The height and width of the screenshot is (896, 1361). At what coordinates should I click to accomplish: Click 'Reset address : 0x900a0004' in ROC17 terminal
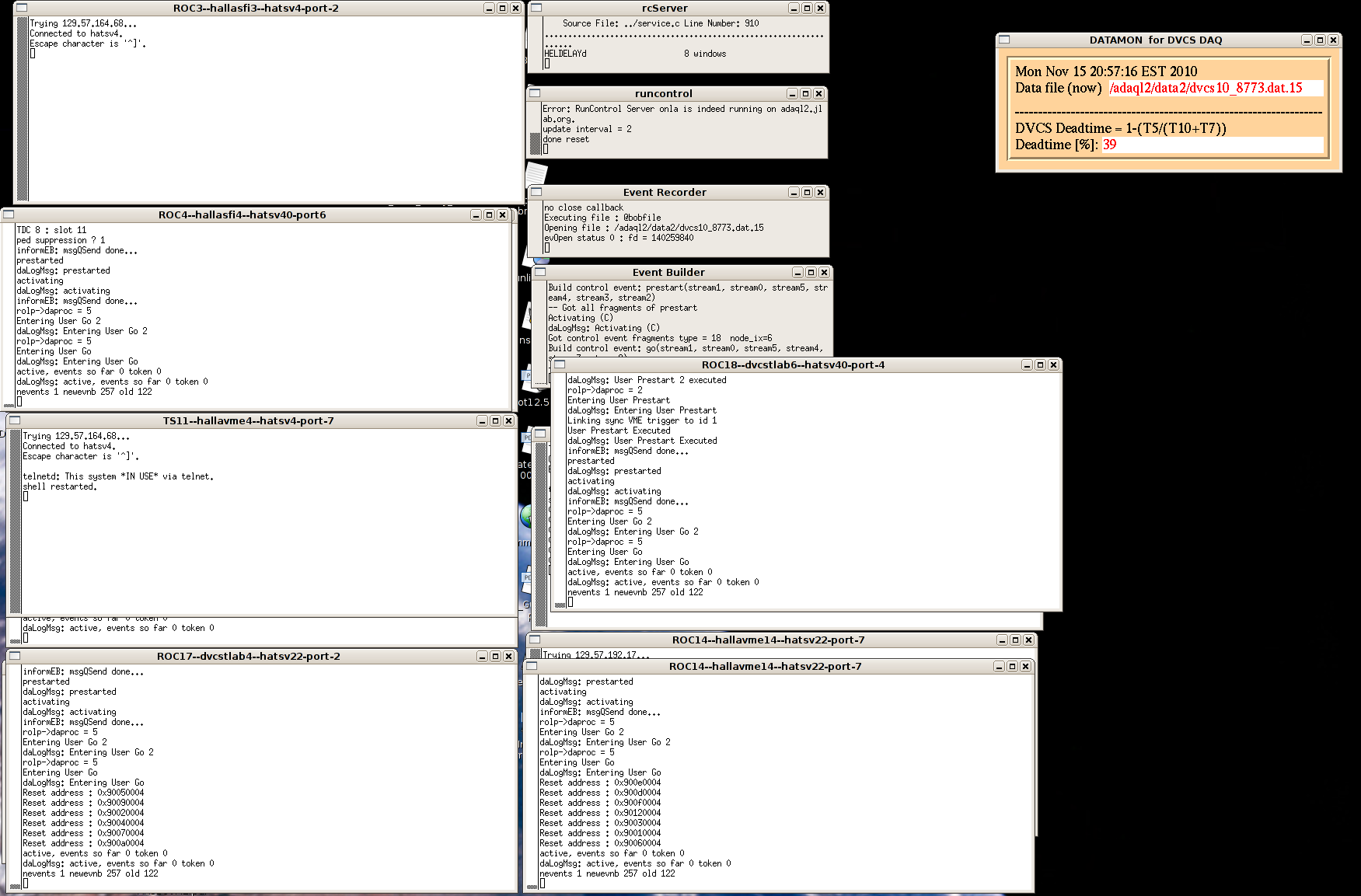[x=83, y=843]
